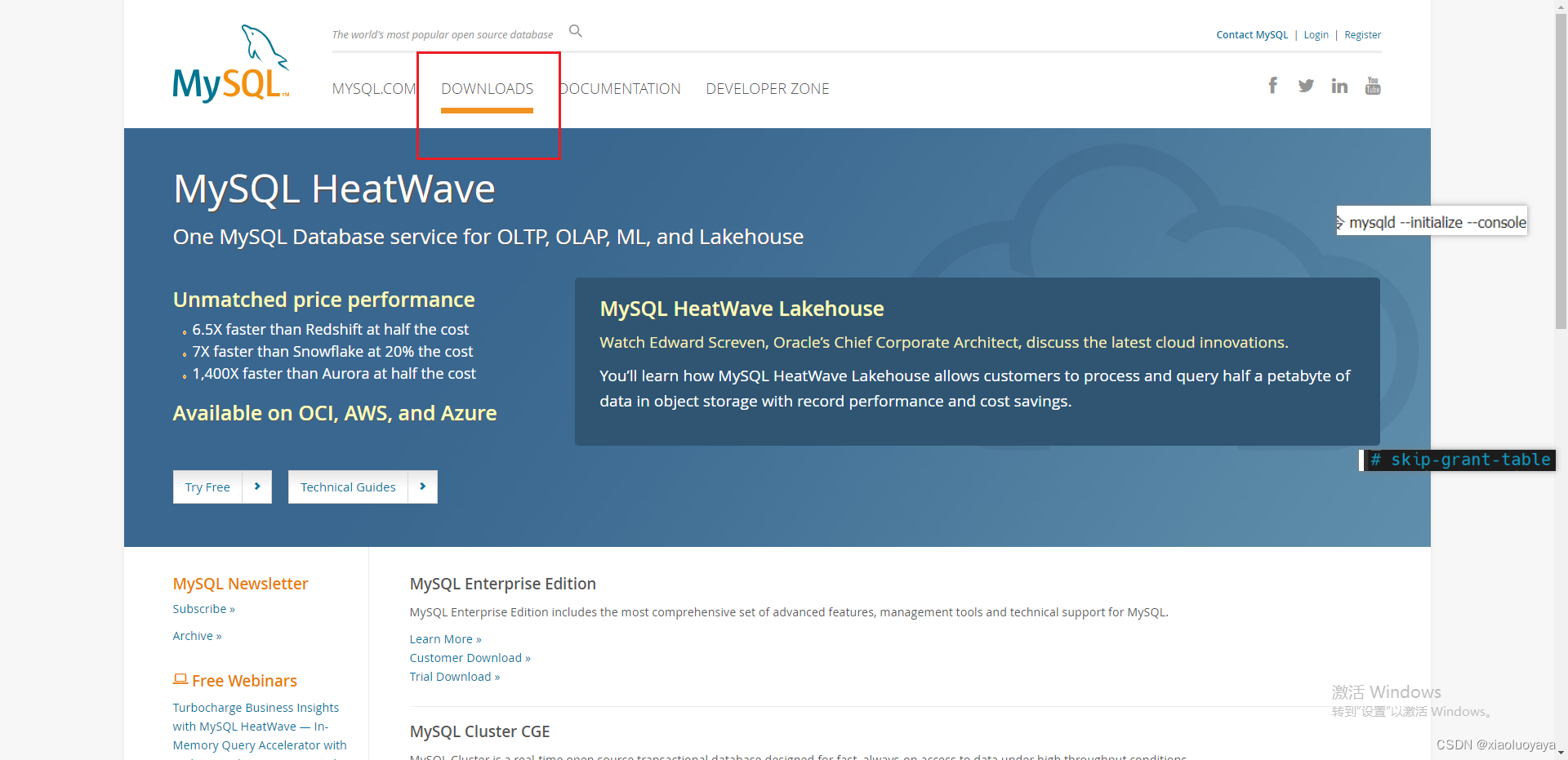Click the "6.5X faster than Redshift" bullet
The width and height of the screenshot is (1568, 760).
[x=331, y=330]
